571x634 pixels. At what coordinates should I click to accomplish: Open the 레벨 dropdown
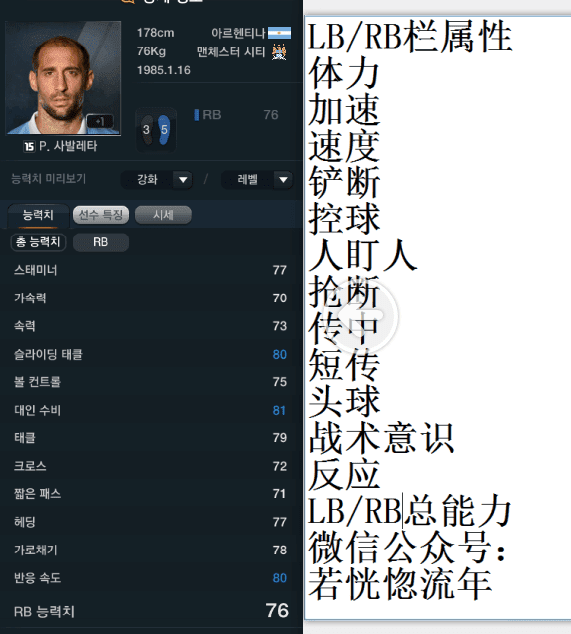(257, 179)
